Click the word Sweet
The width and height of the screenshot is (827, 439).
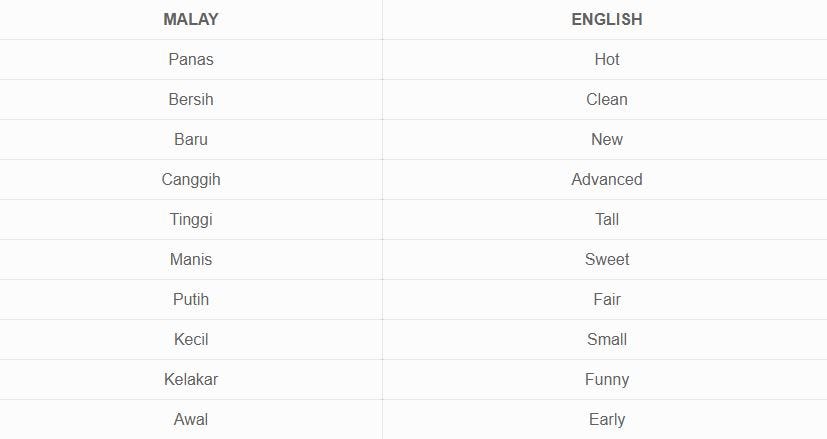pyautogui.click(x=606, y=259)
